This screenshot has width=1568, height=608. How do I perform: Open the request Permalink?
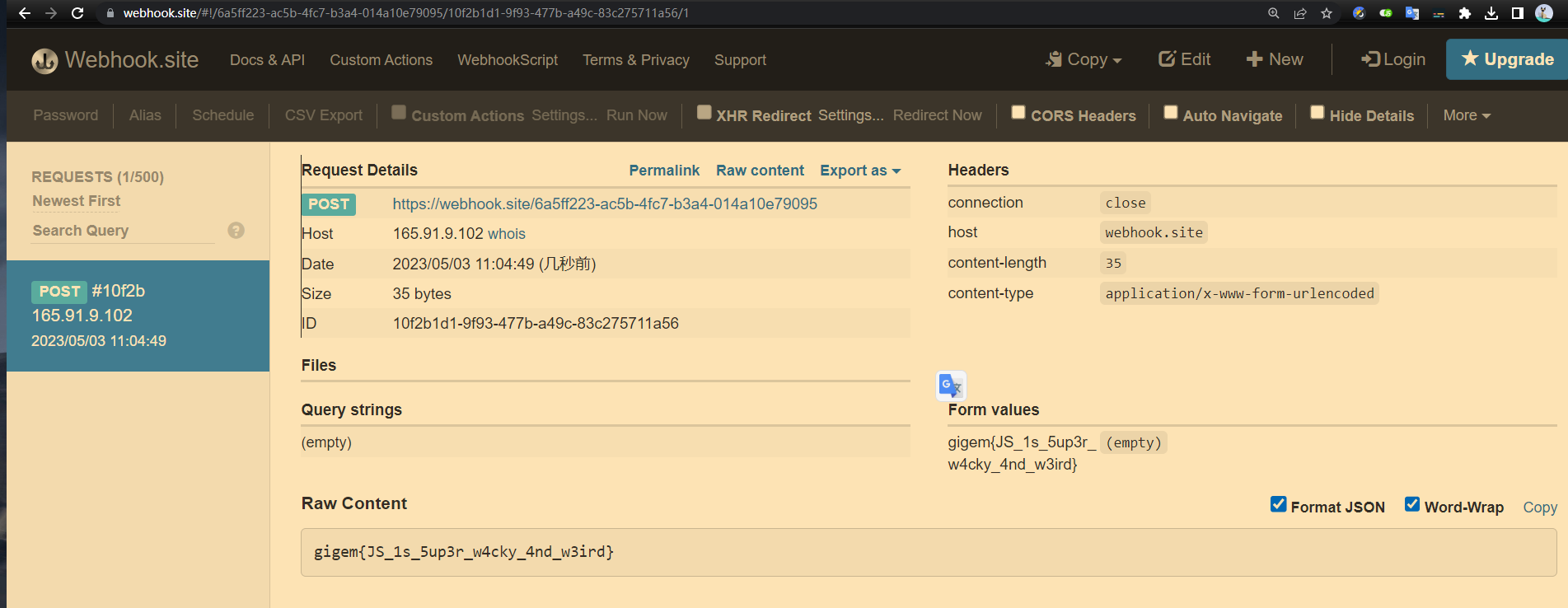point(664,171)
